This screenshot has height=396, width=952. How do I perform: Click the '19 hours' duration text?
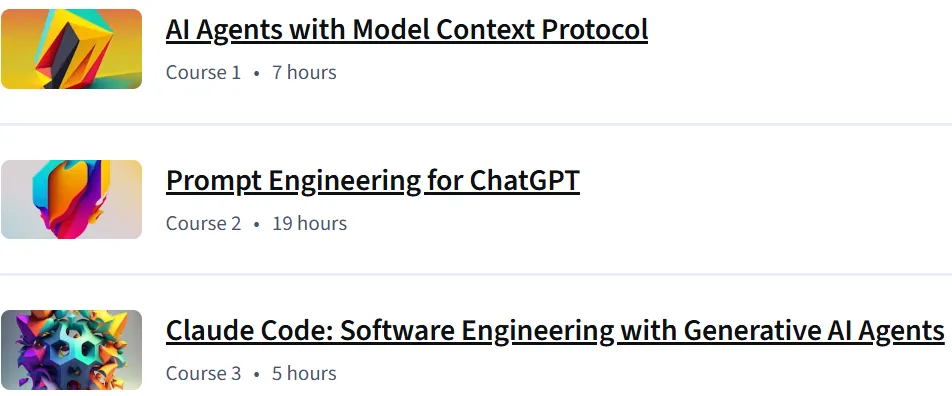310,224
